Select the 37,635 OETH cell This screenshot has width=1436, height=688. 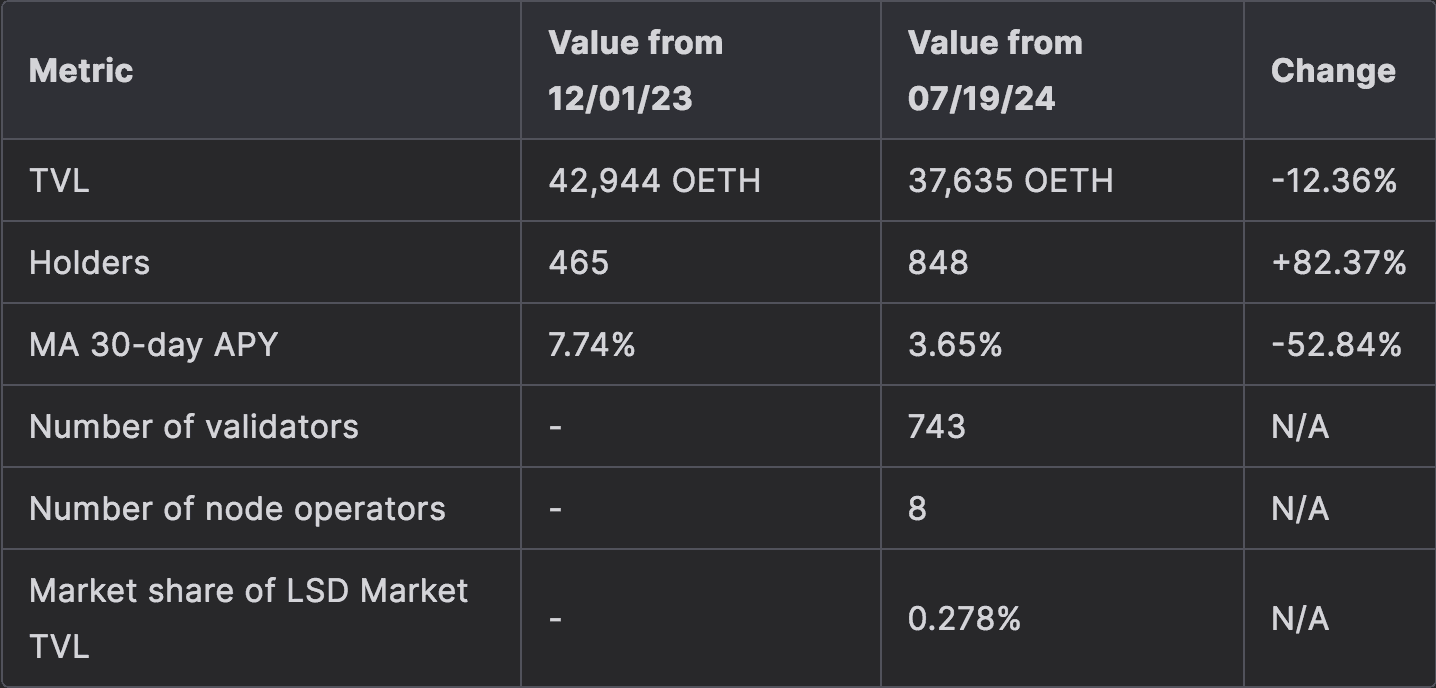(1010, 181)
